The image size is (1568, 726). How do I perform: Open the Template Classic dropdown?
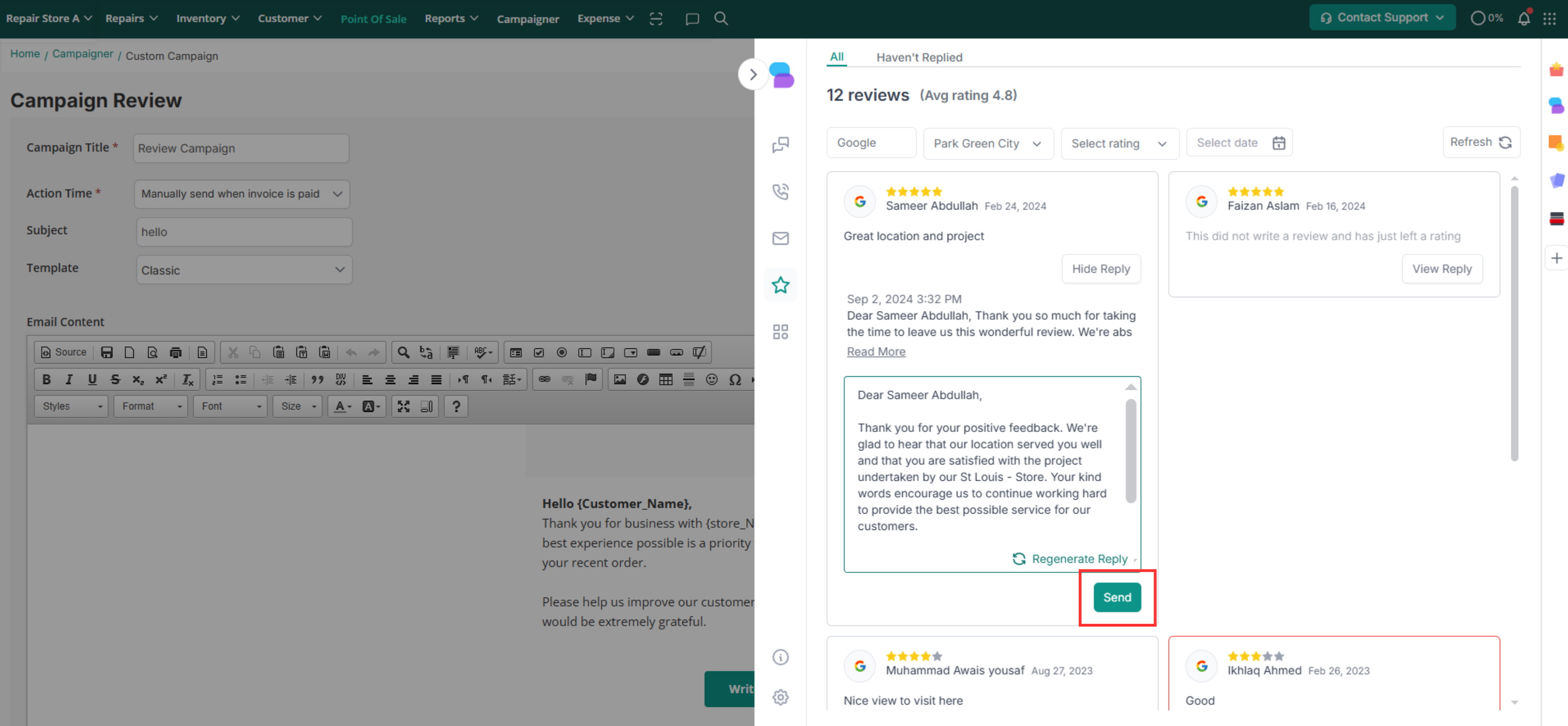click(x=244, y=270)
